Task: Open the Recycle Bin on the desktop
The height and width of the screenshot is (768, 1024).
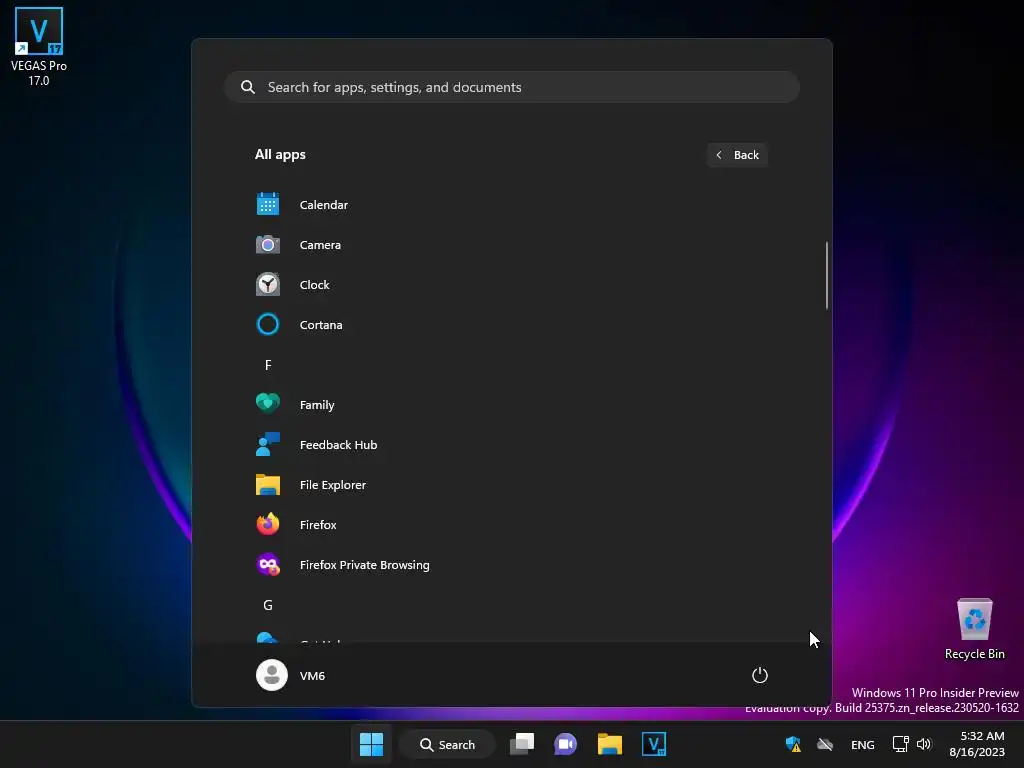Action: pyautogui.click(x=974, y=630)
